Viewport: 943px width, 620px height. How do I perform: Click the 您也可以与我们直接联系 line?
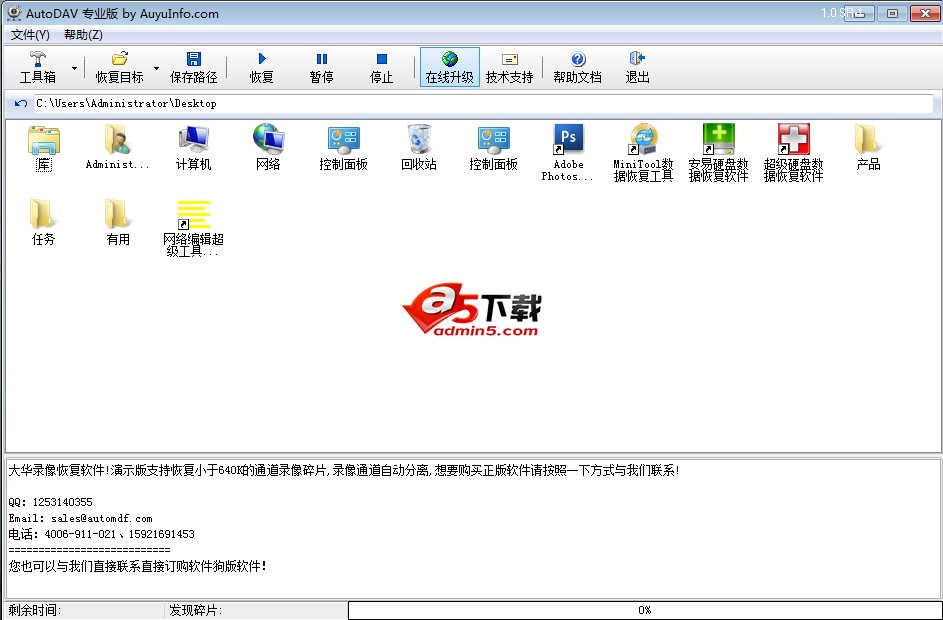138,566
